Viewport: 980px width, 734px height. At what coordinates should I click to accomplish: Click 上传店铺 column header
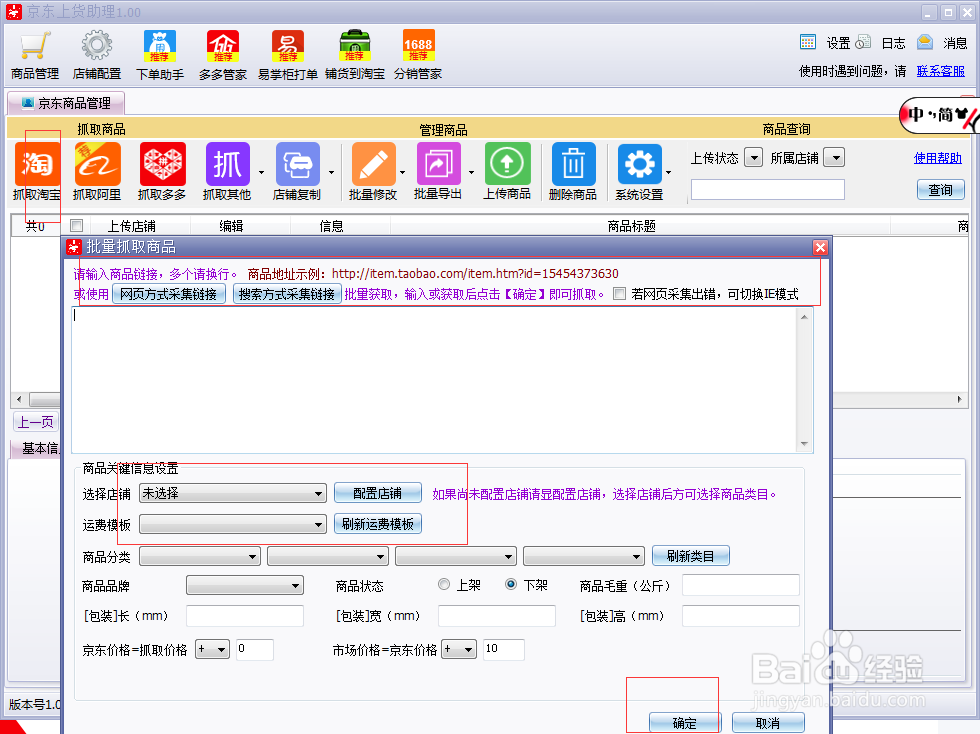coord(131,226)
